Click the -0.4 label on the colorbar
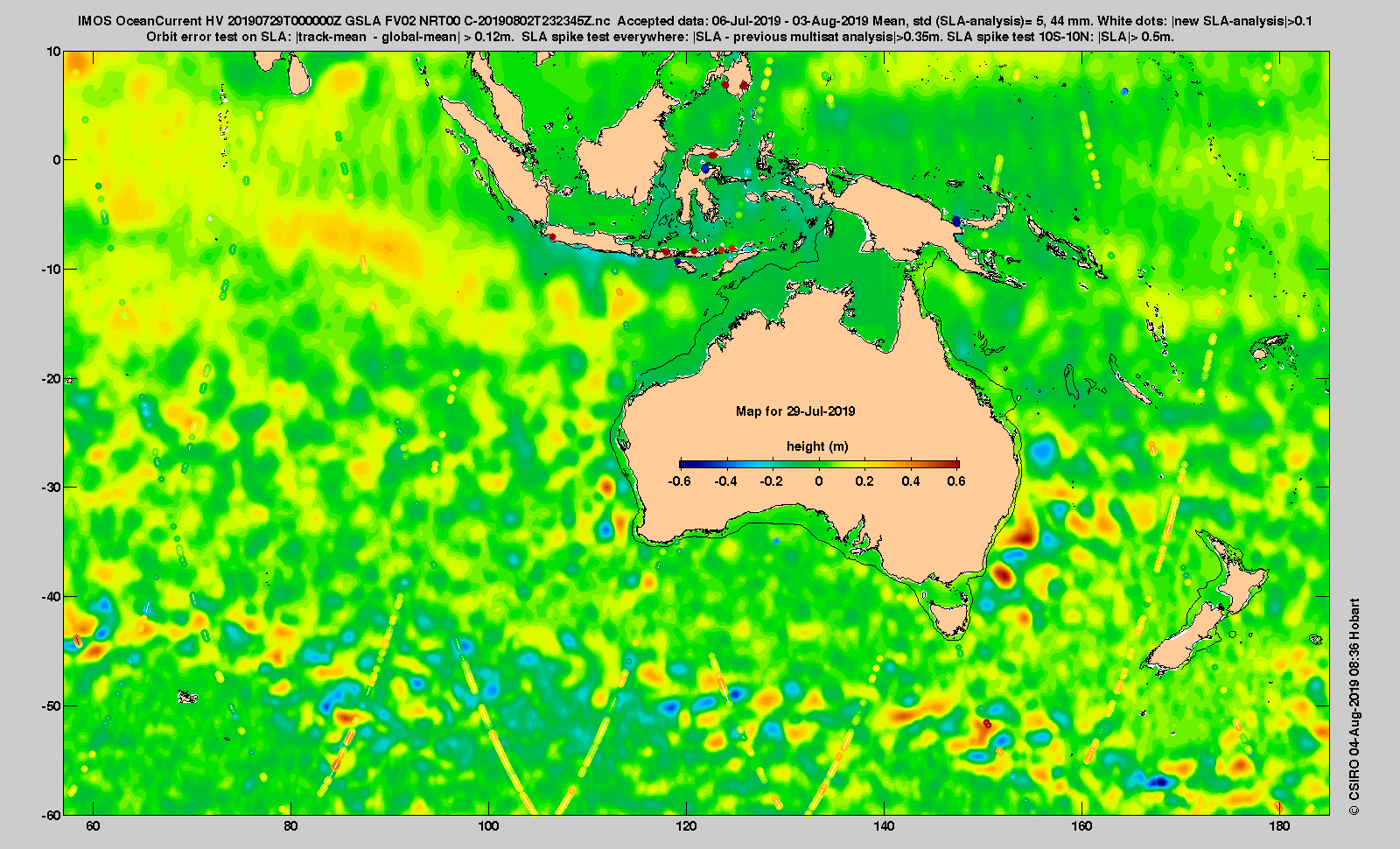Viewport: 1400px width, 849px height. (726, 481)
